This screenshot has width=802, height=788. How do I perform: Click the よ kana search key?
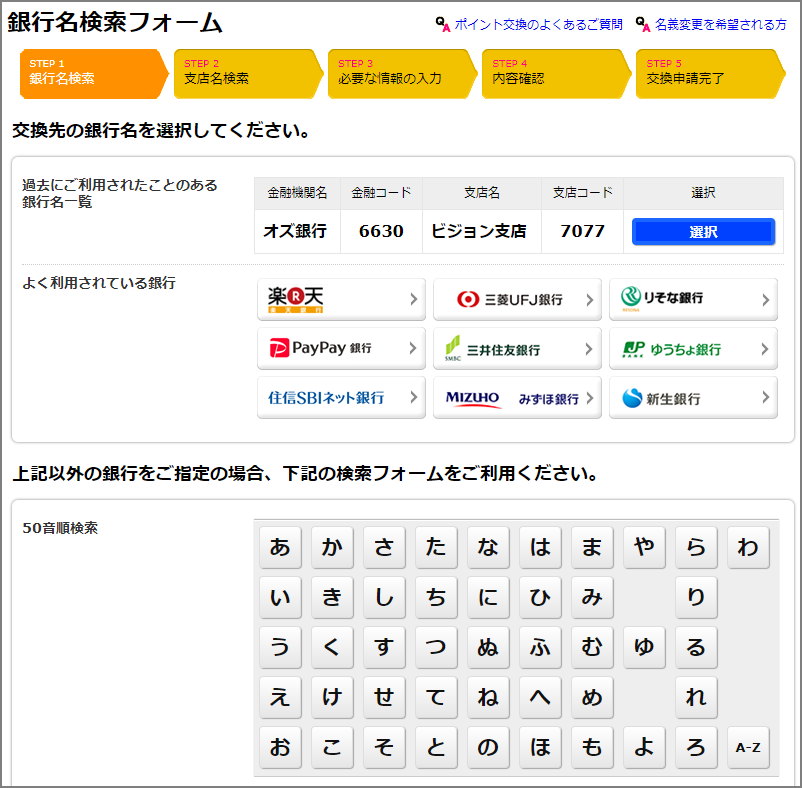pos(644,748)
